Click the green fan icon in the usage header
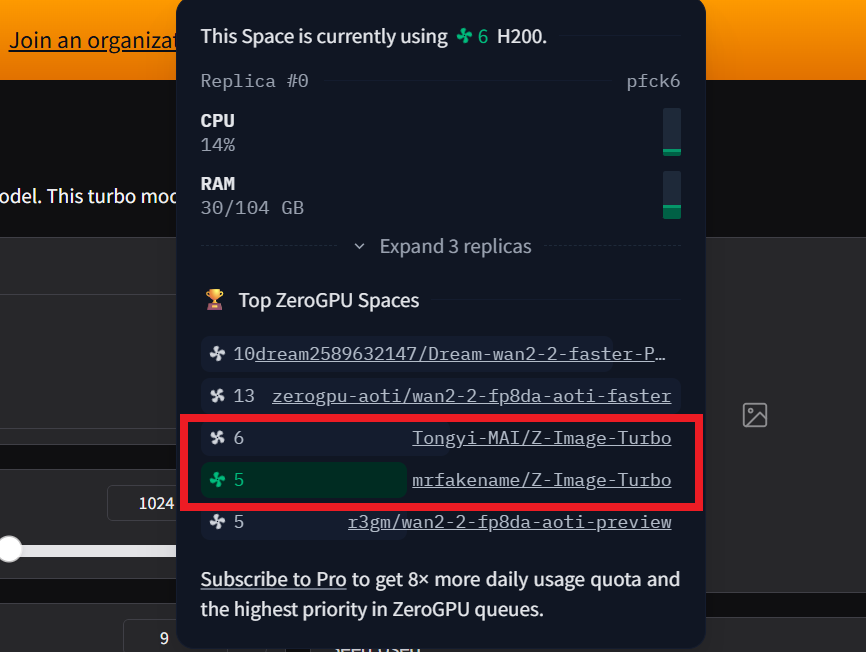Image resolution: width=866 pixels, height=652 pixels. [x=464, y=36]
